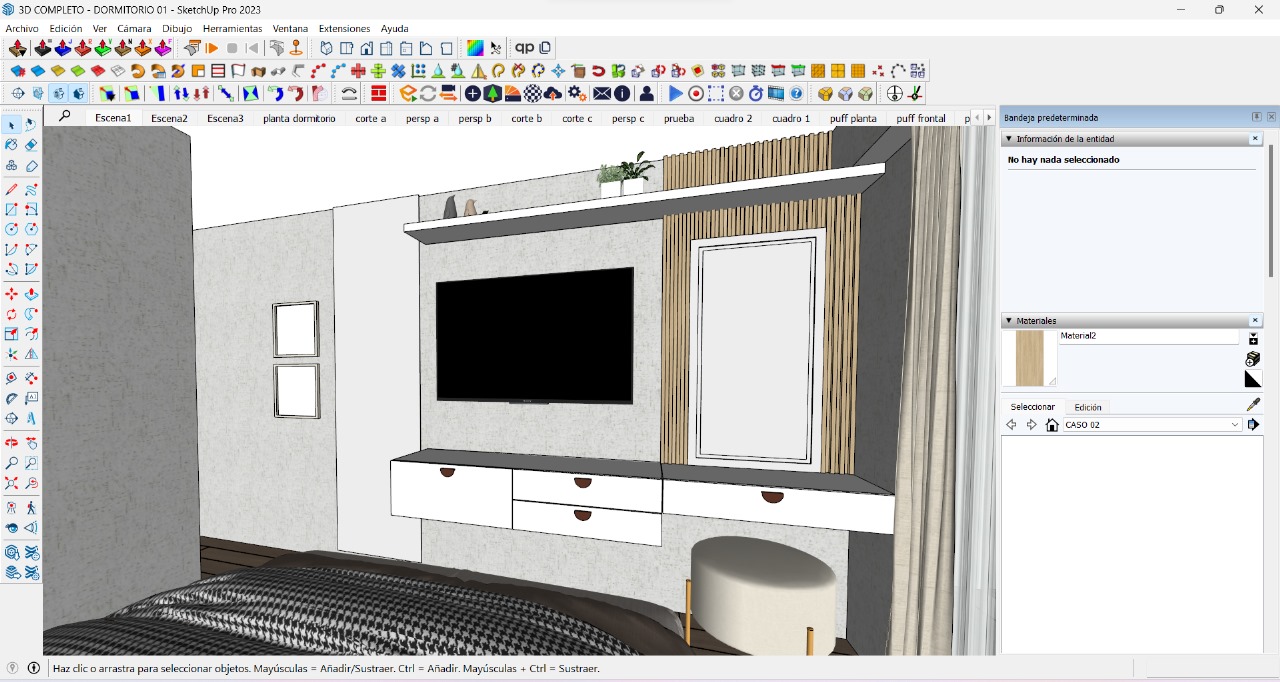Click the house icon in Materials browser

[x=1052, y=425]
